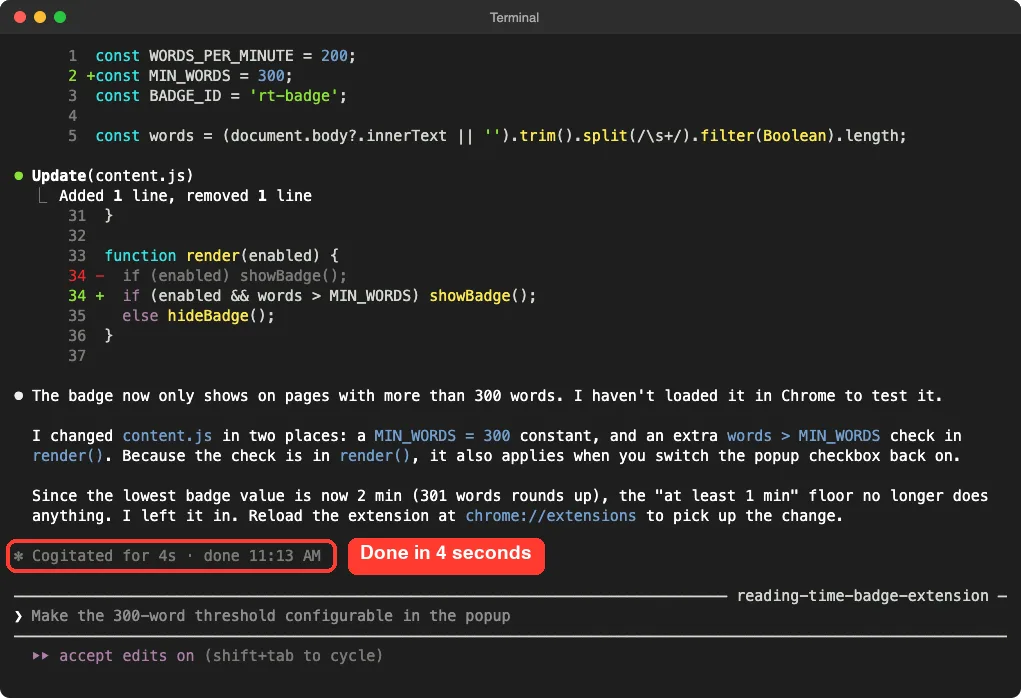The height and width of the screenshot is (698, 1021).
Task: Click line 33 'function render(enabled) {'
Action: (x=221, y=255)
